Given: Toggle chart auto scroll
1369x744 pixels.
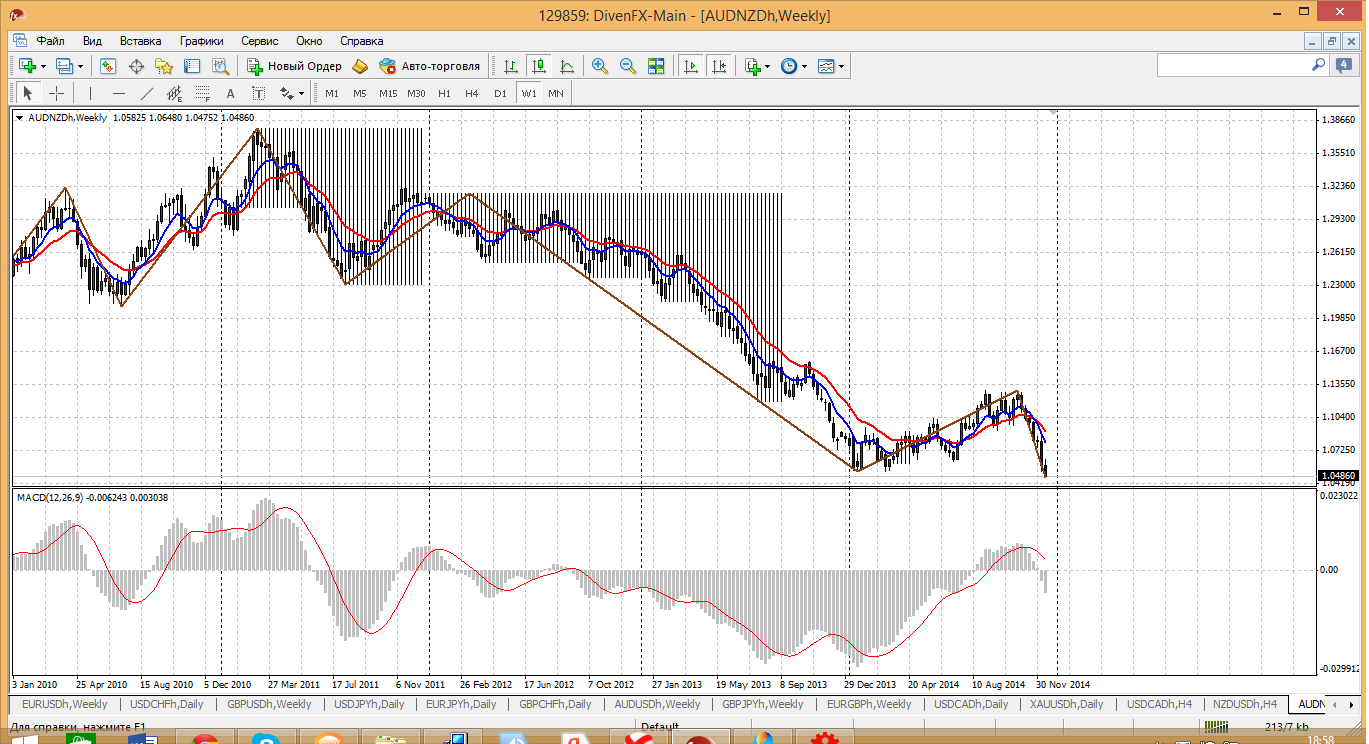Looking at the screenshot, I should pos(690,66).
